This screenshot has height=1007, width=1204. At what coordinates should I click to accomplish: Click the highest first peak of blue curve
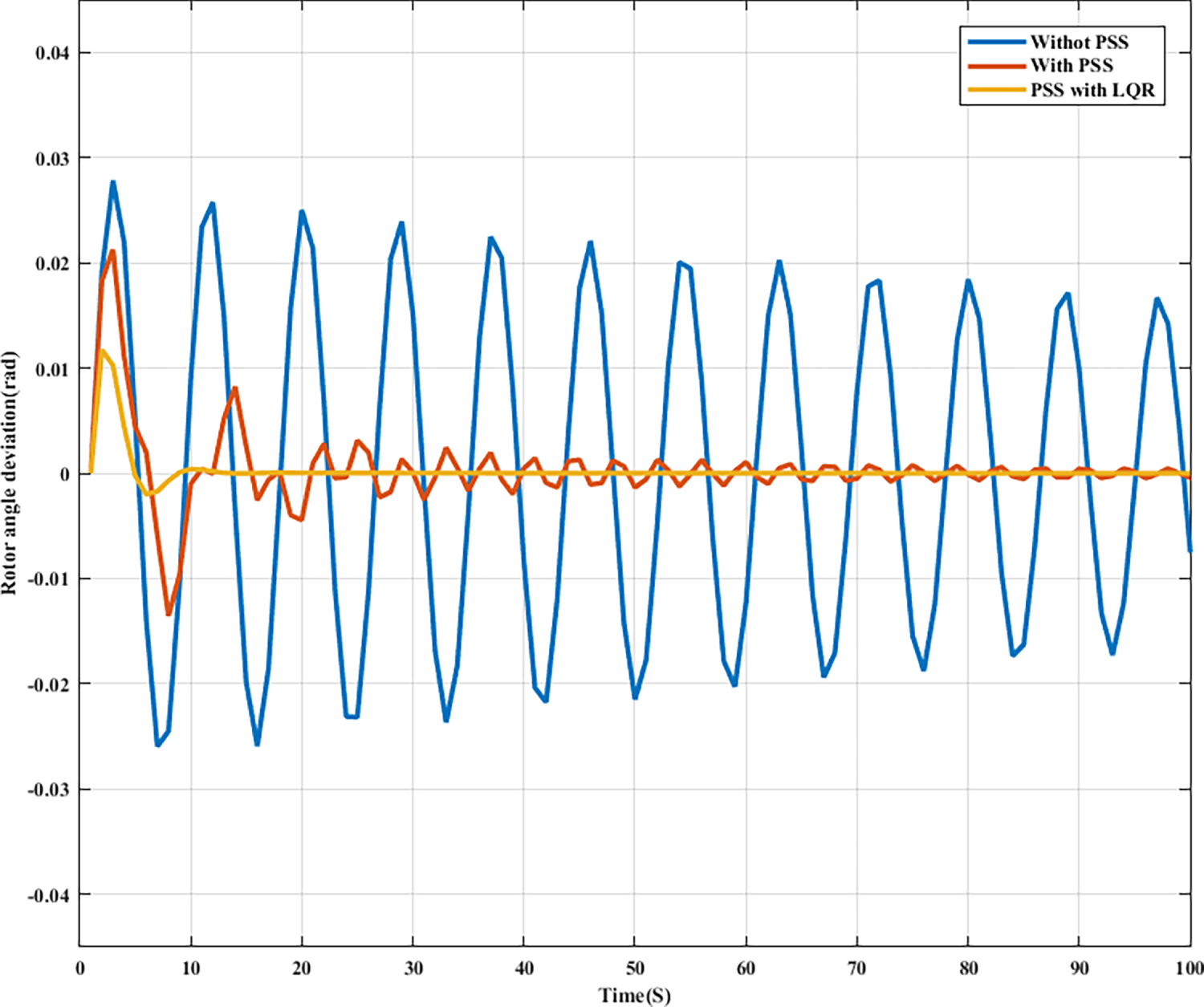click(x=113, y=183)
